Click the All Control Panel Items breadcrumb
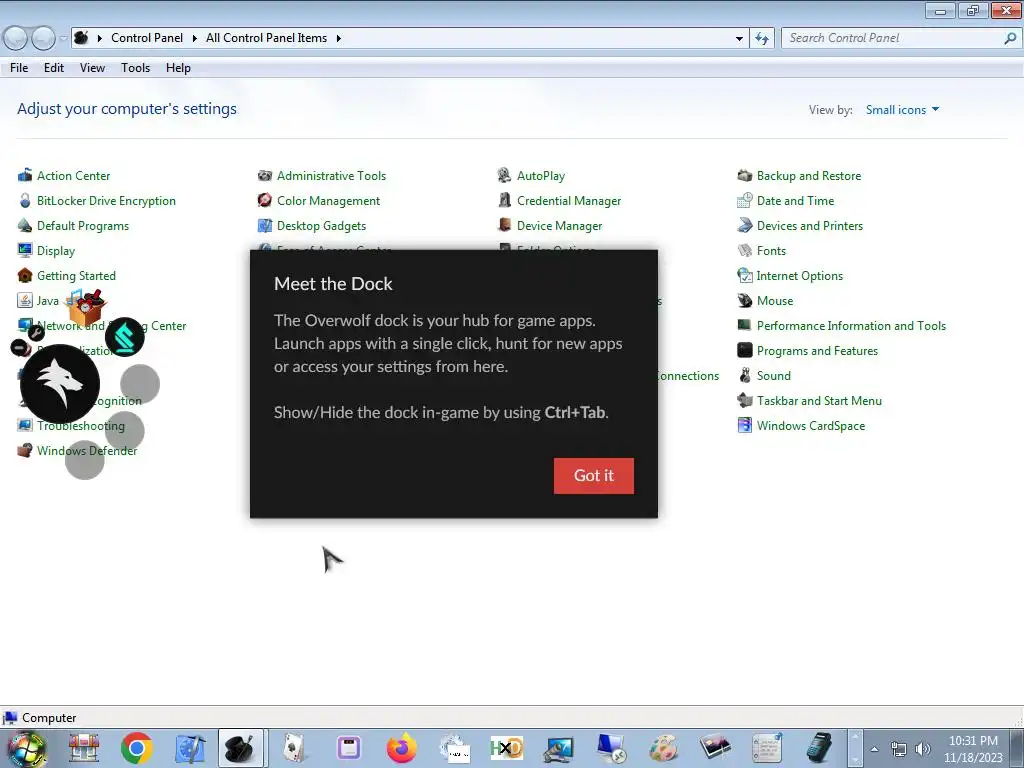This screenshot has height=768, width=1024. 266,38
